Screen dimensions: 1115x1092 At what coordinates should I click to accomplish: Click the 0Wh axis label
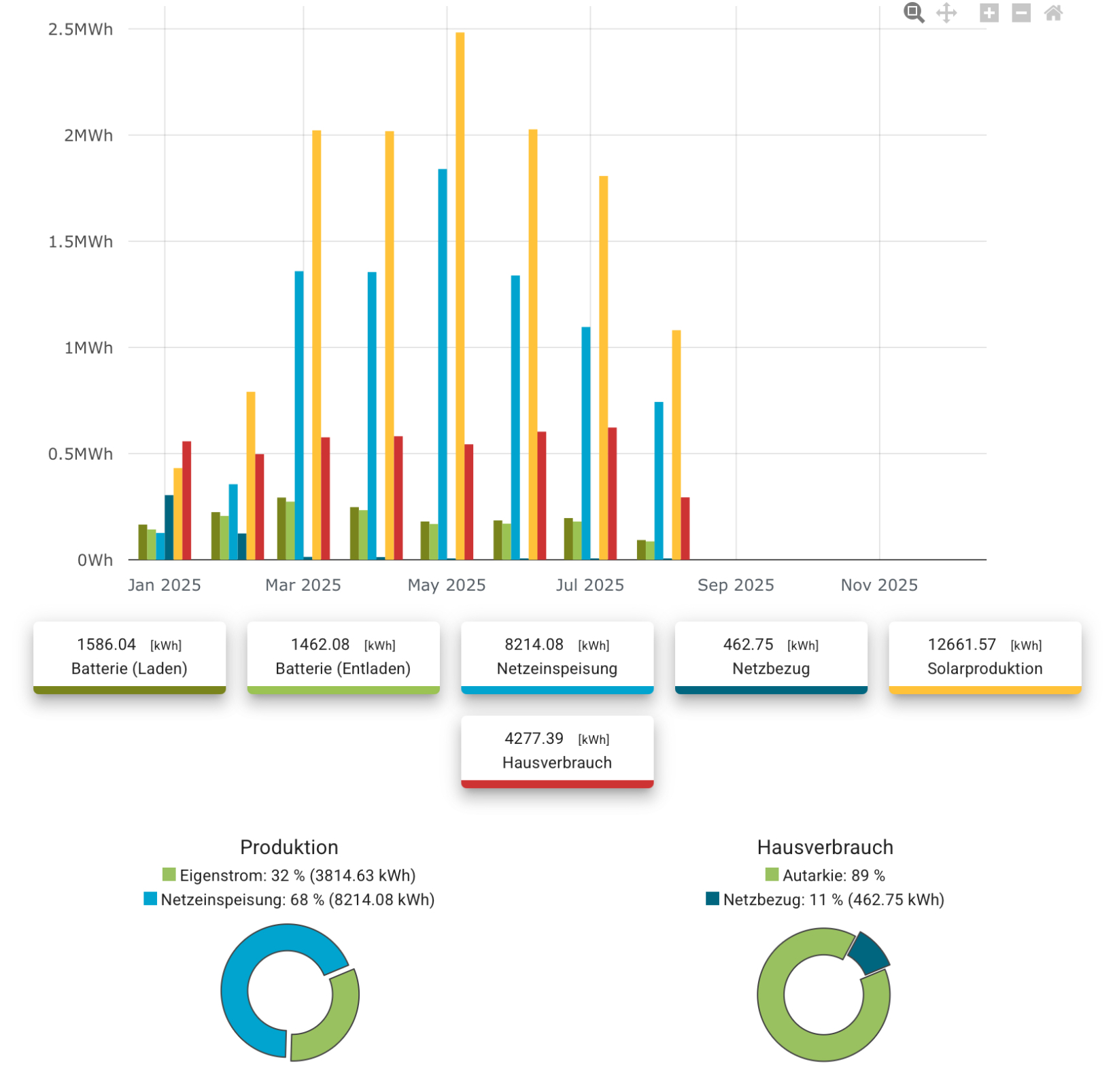pos(95,560)
